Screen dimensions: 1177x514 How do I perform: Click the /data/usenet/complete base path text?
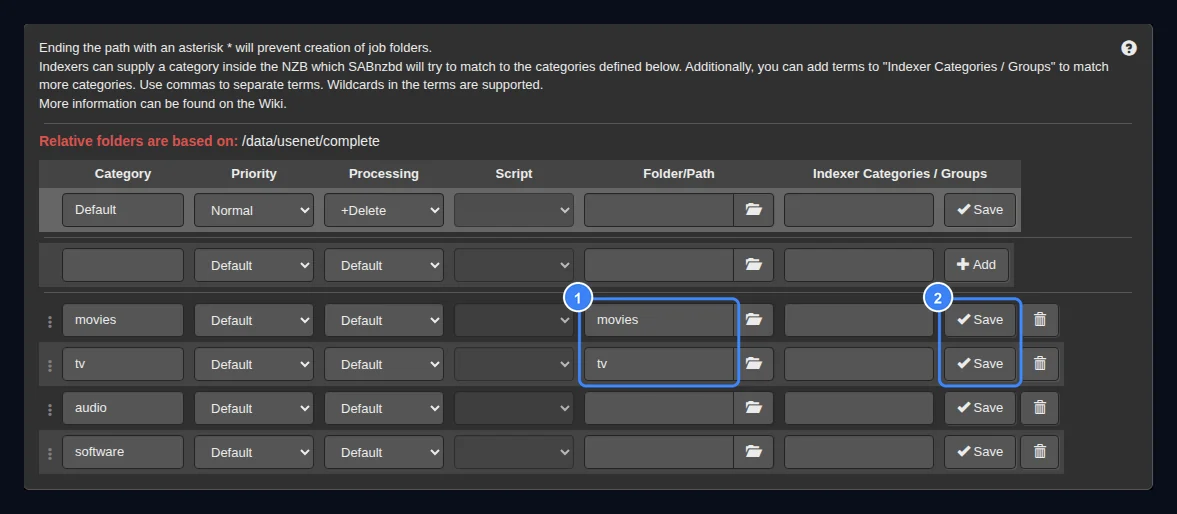311,141
